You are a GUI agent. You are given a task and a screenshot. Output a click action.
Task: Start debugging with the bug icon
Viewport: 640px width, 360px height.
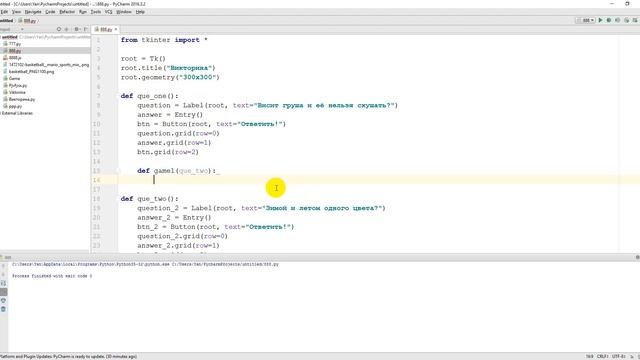609,20
